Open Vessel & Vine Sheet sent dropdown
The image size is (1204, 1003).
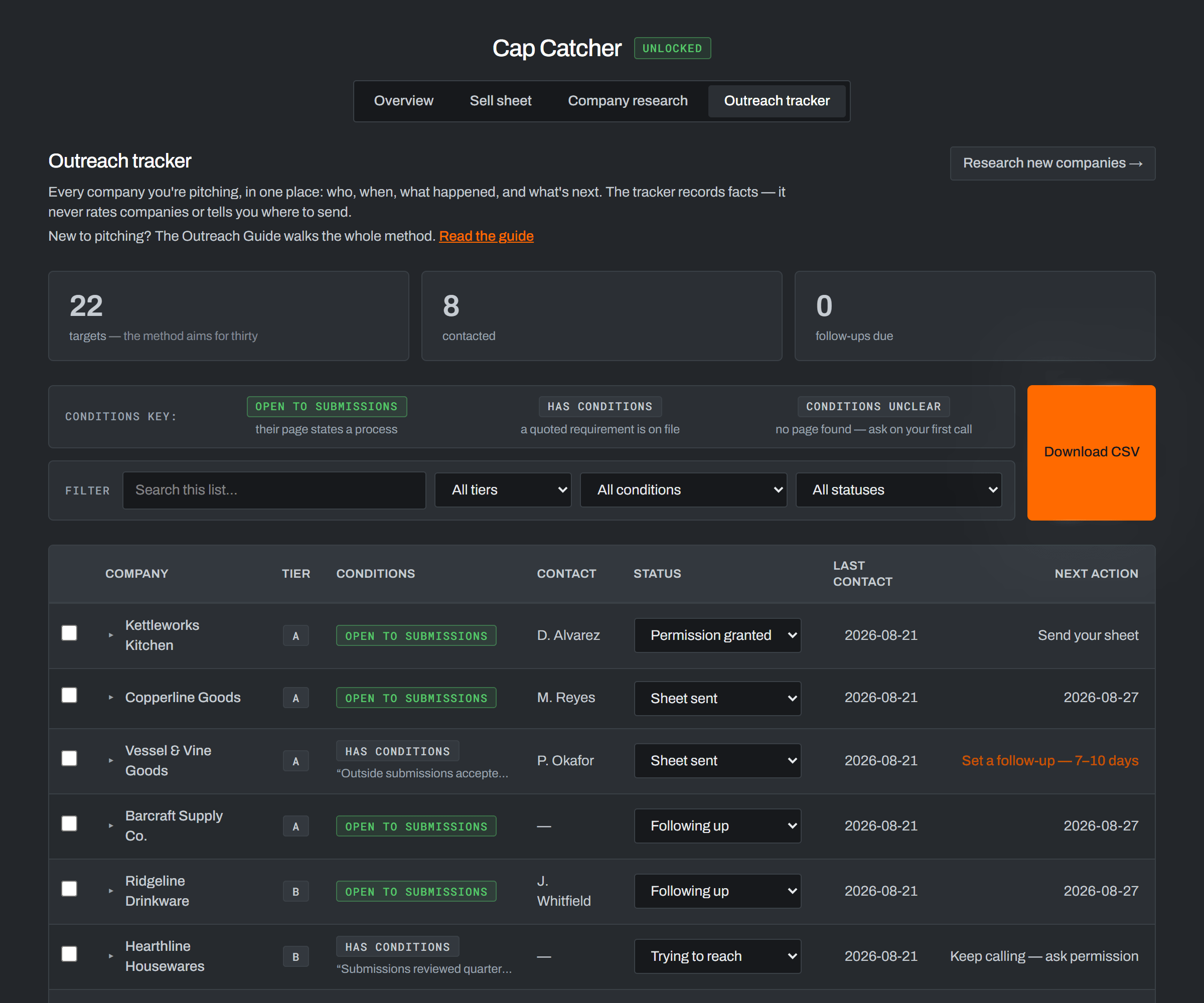click(x=717, y=761)
